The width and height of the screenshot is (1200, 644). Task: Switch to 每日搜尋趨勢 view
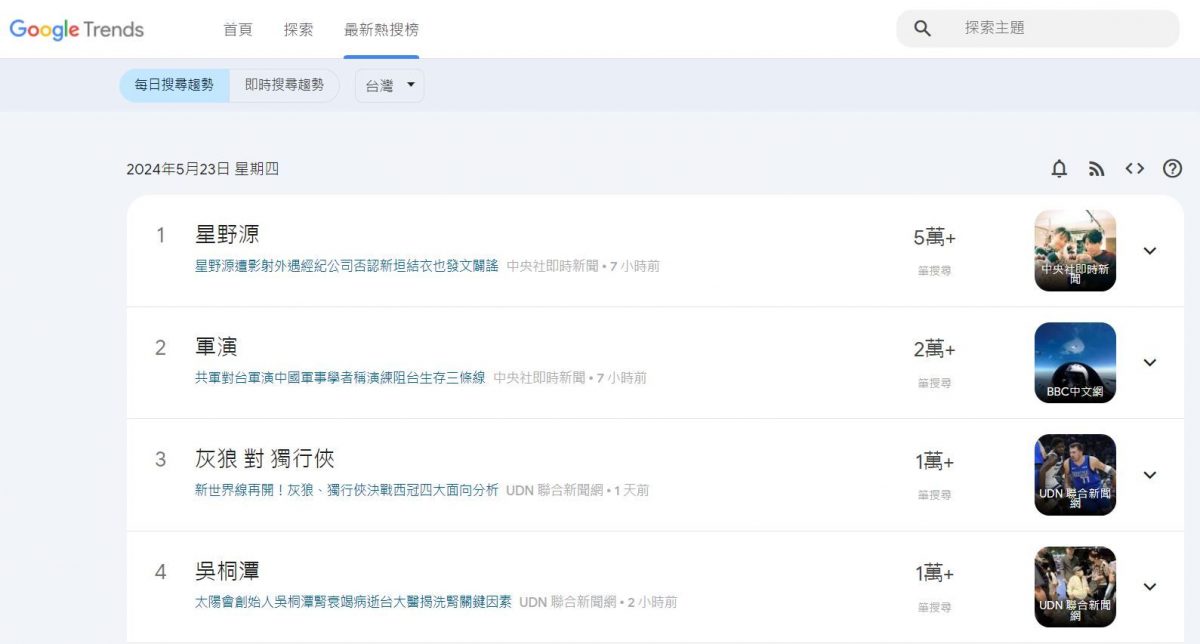(173, 85)
